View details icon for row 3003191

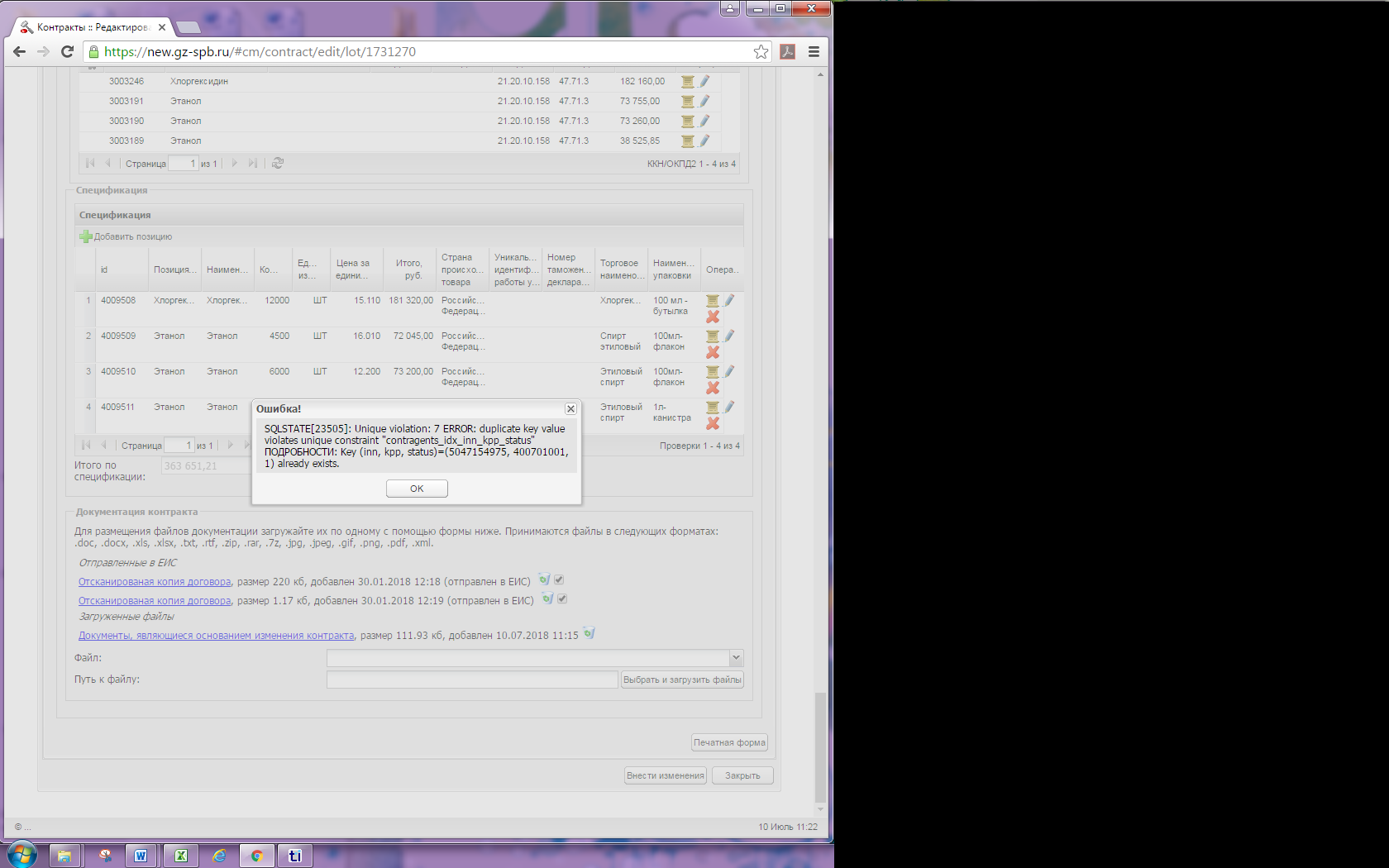click(687, 102)
